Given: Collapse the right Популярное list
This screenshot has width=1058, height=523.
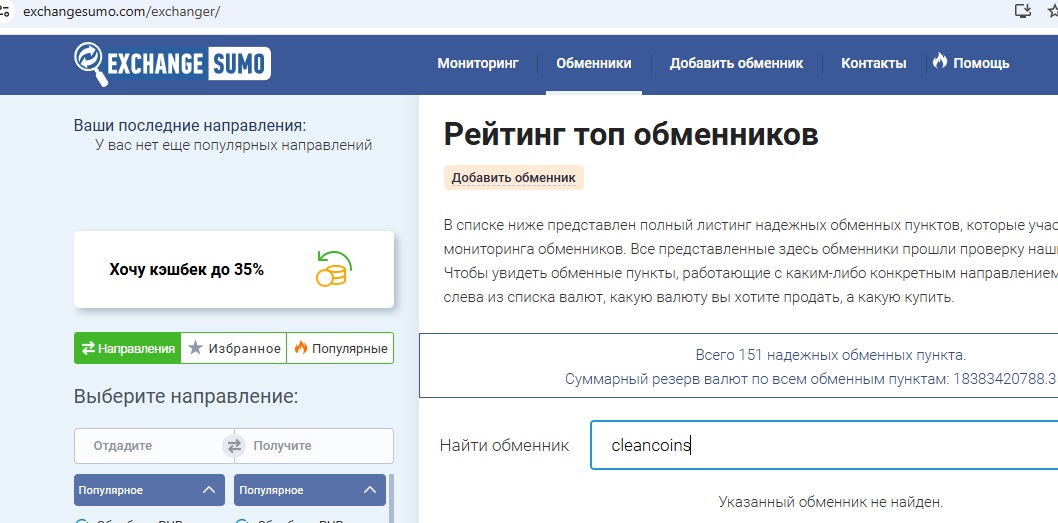Looking at the screenshot, I should click(x=368, y=490).
